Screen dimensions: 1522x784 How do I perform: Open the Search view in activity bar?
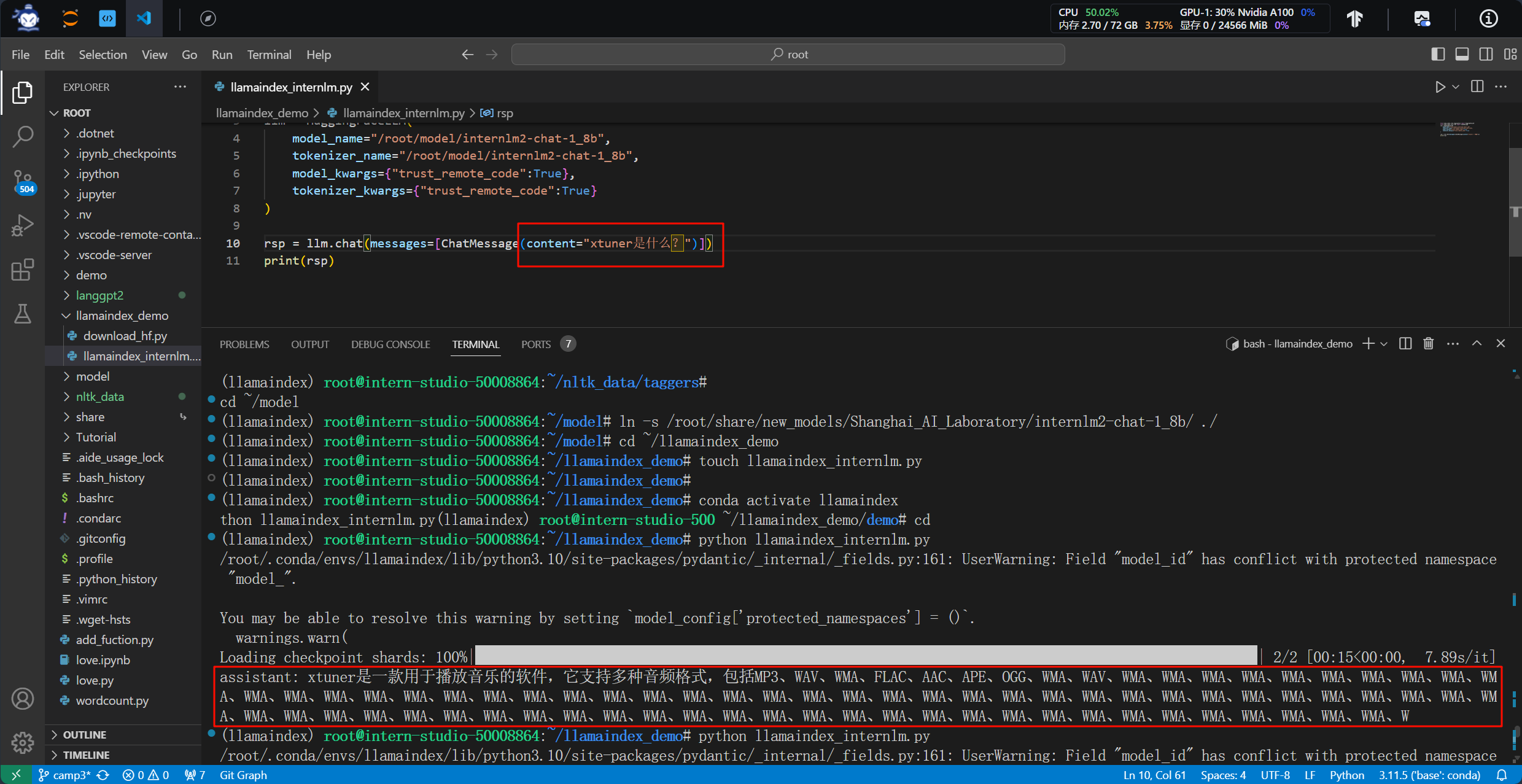[23, 136]
